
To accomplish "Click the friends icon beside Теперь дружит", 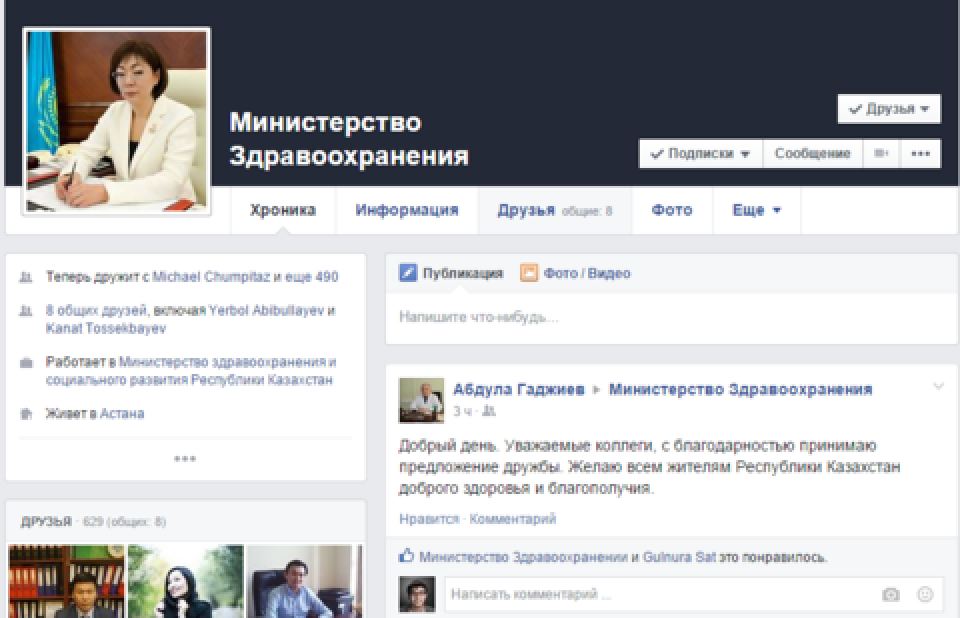I will (x=26, y=277).
